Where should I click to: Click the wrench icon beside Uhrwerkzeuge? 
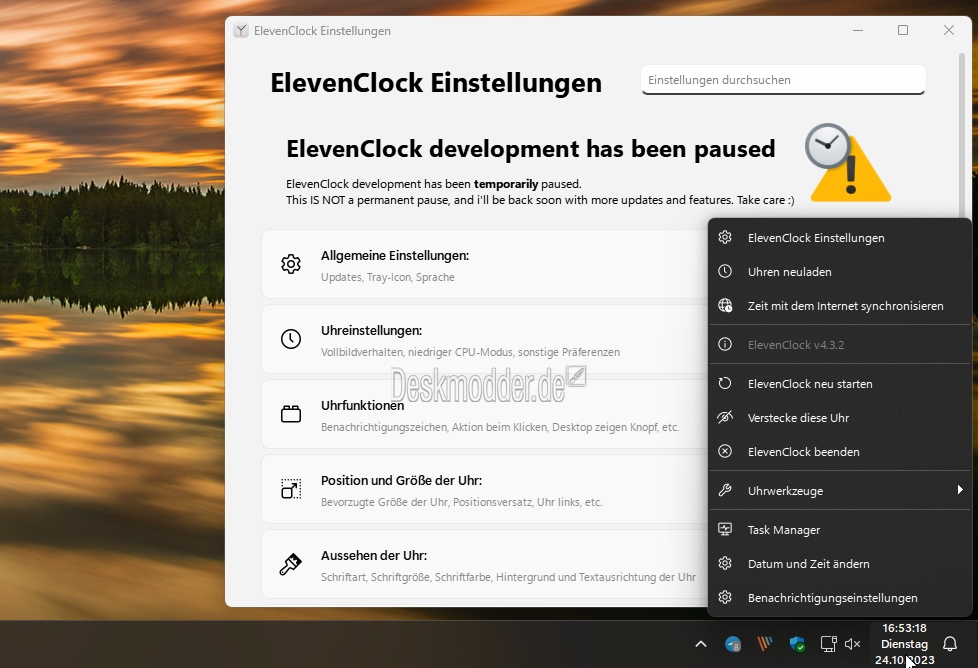click(725, 490)
